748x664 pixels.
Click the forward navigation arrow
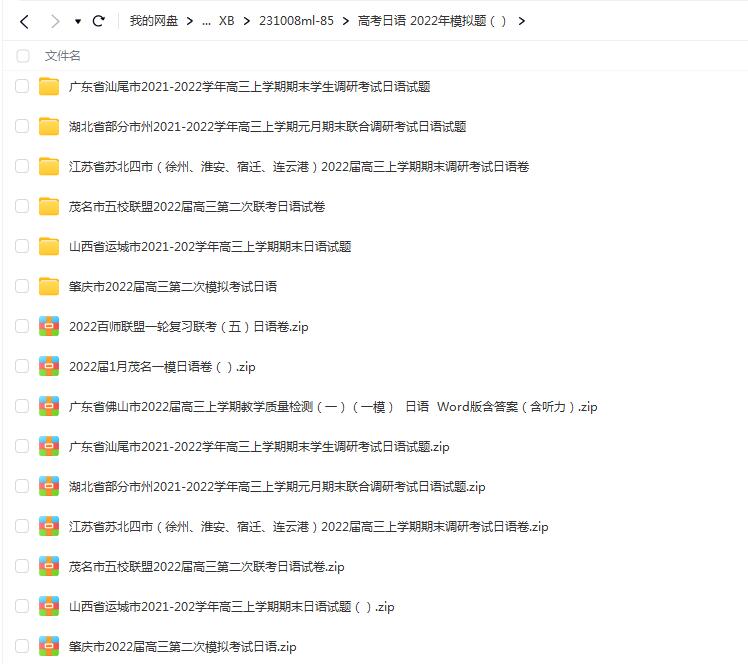(x=55, y=21)
